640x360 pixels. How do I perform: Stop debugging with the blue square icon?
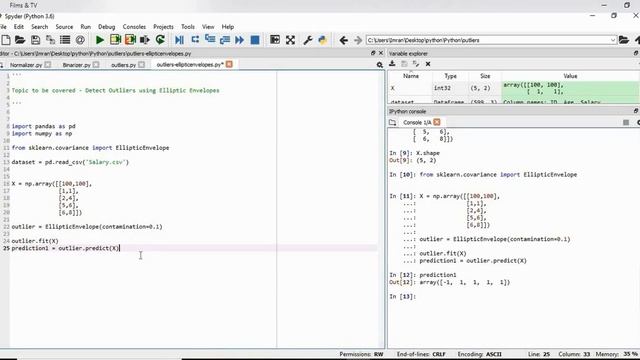point(255,40)
